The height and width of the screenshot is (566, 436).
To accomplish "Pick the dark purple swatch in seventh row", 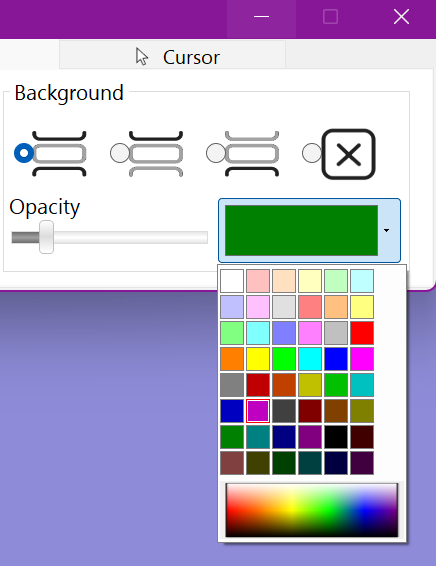I will point(310,437).
